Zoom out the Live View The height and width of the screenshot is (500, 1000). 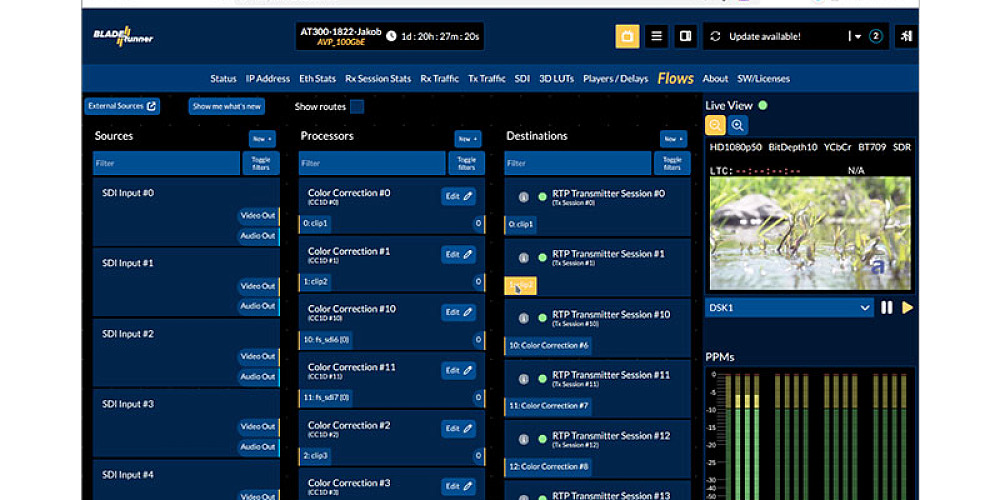715,125
